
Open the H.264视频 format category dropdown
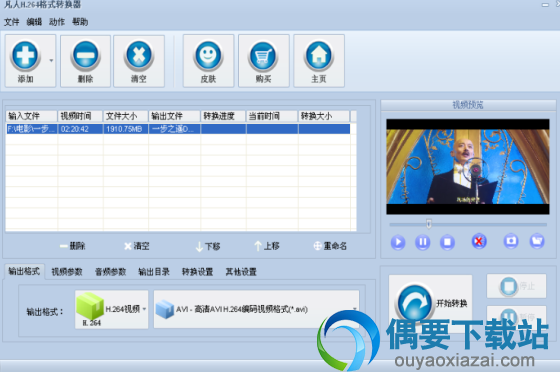[111, 309]
